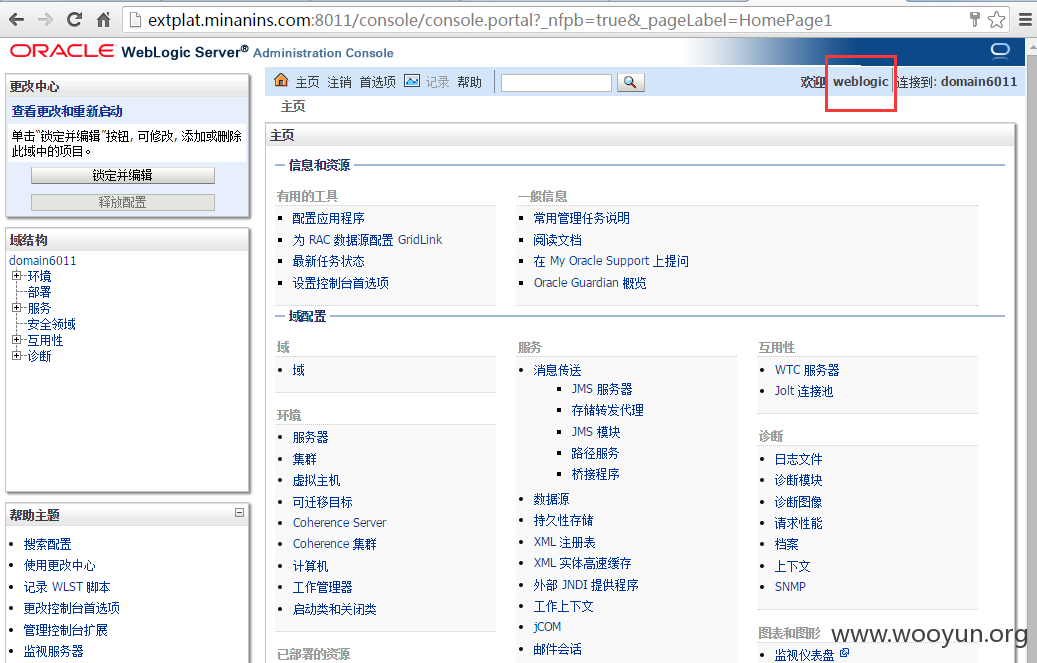The image size is (1037, 663).
Task: Minimize the 帮助主题 panel
Action: pyautogui.click(x=239, y=513)
